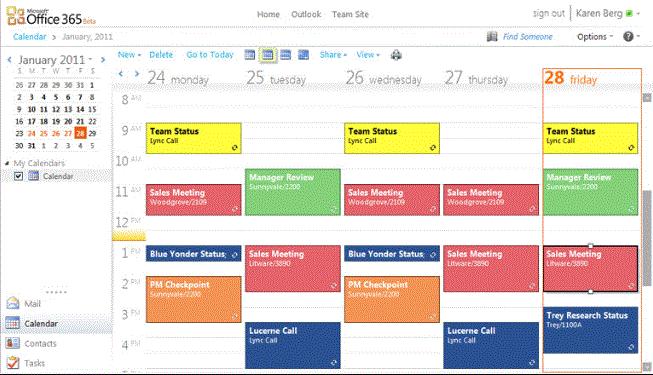Viewport: 653px width, 375px height.
Task: Open the New dropdown menu
Action: click(x=129, y=55)
